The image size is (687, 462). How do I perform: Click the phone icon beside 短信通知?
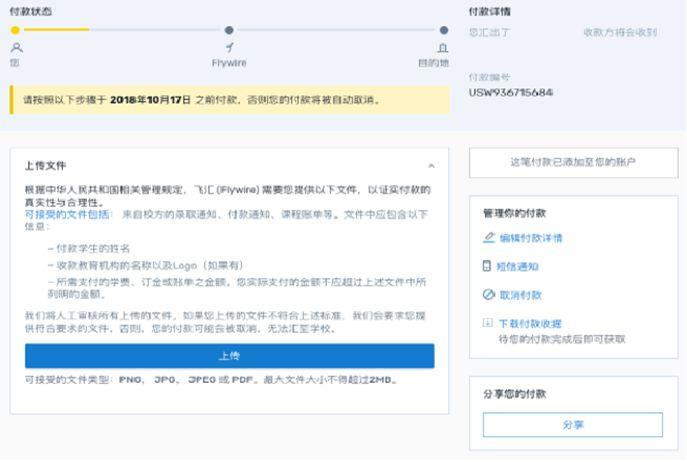(488, 267)
